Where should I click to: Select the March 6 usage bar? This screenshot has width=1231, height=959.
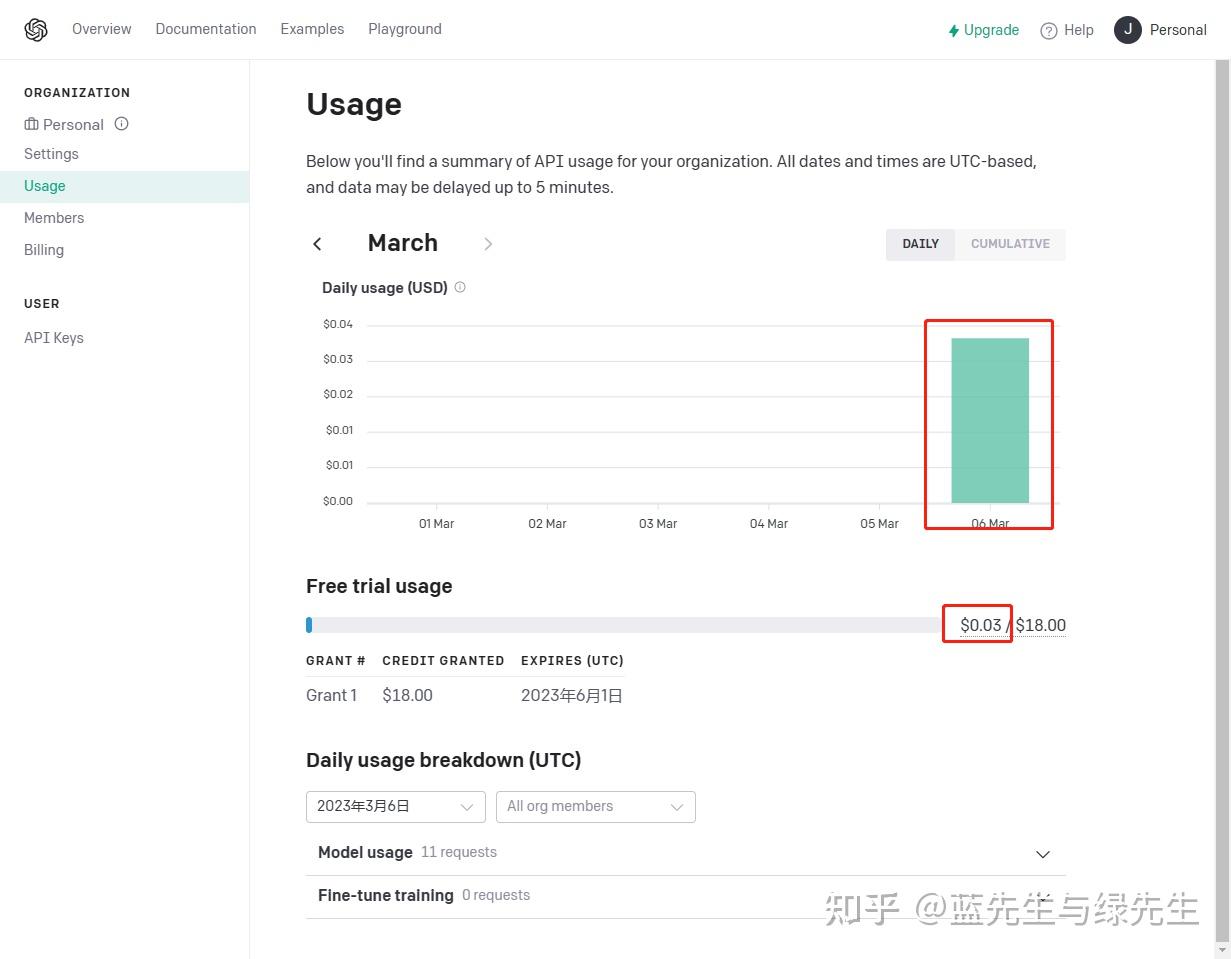click(x=989, y=420)
